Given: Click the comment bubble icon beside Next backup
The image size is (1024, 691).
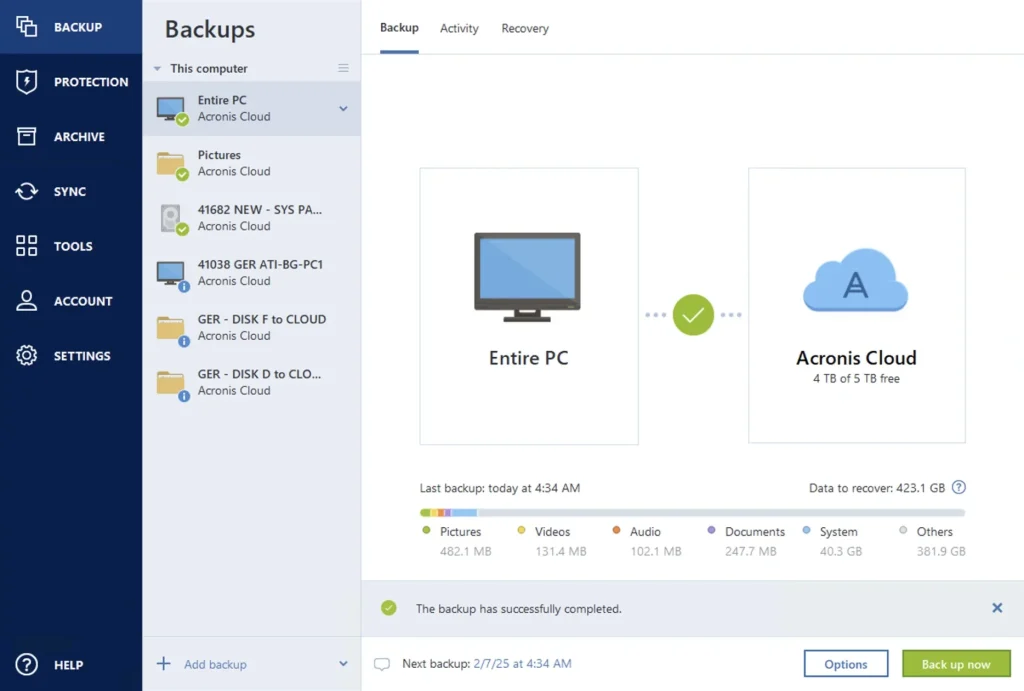Looking at the screenshot, I should (381, 664).
